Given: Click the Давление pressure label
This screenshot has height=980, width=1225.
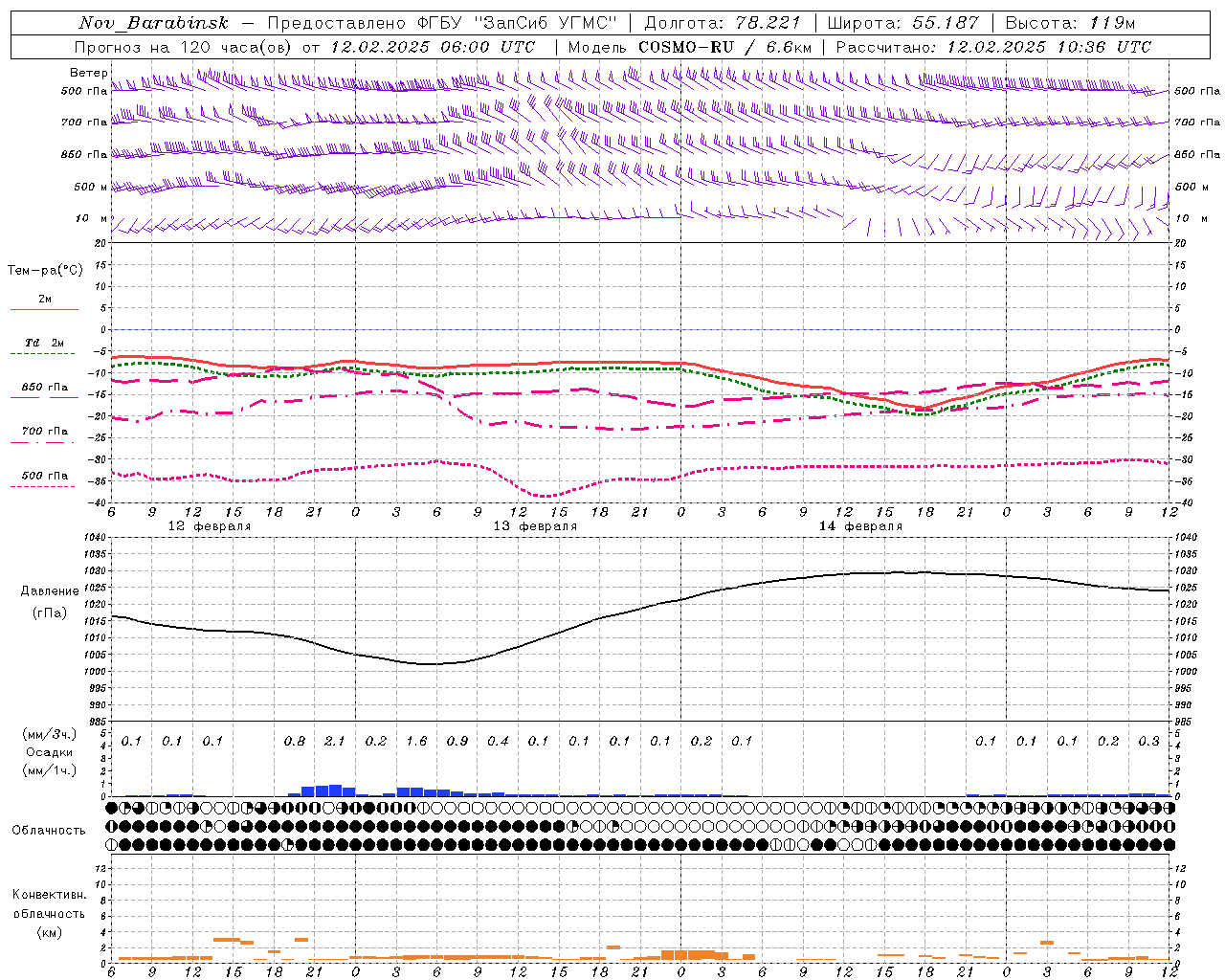Looking at the screenshot, I should (x=50, y=591).
